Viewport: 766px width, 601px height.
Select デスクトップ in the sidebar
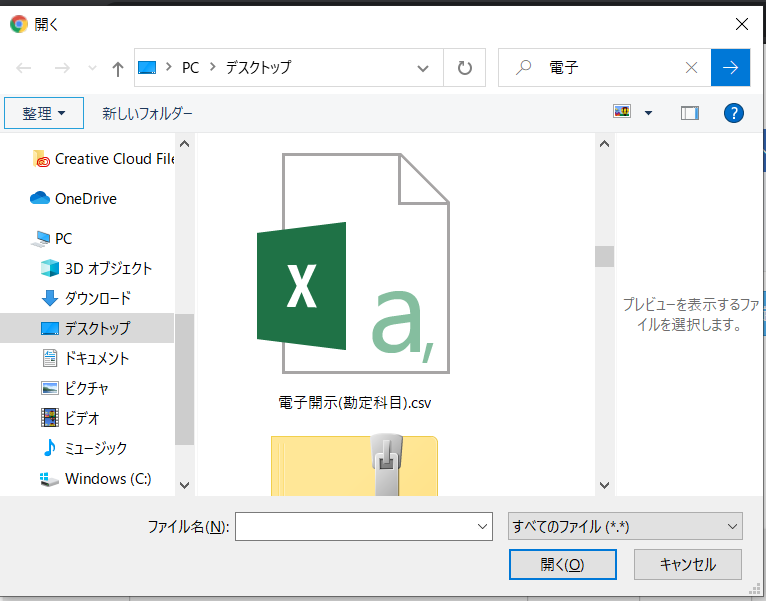87,328
